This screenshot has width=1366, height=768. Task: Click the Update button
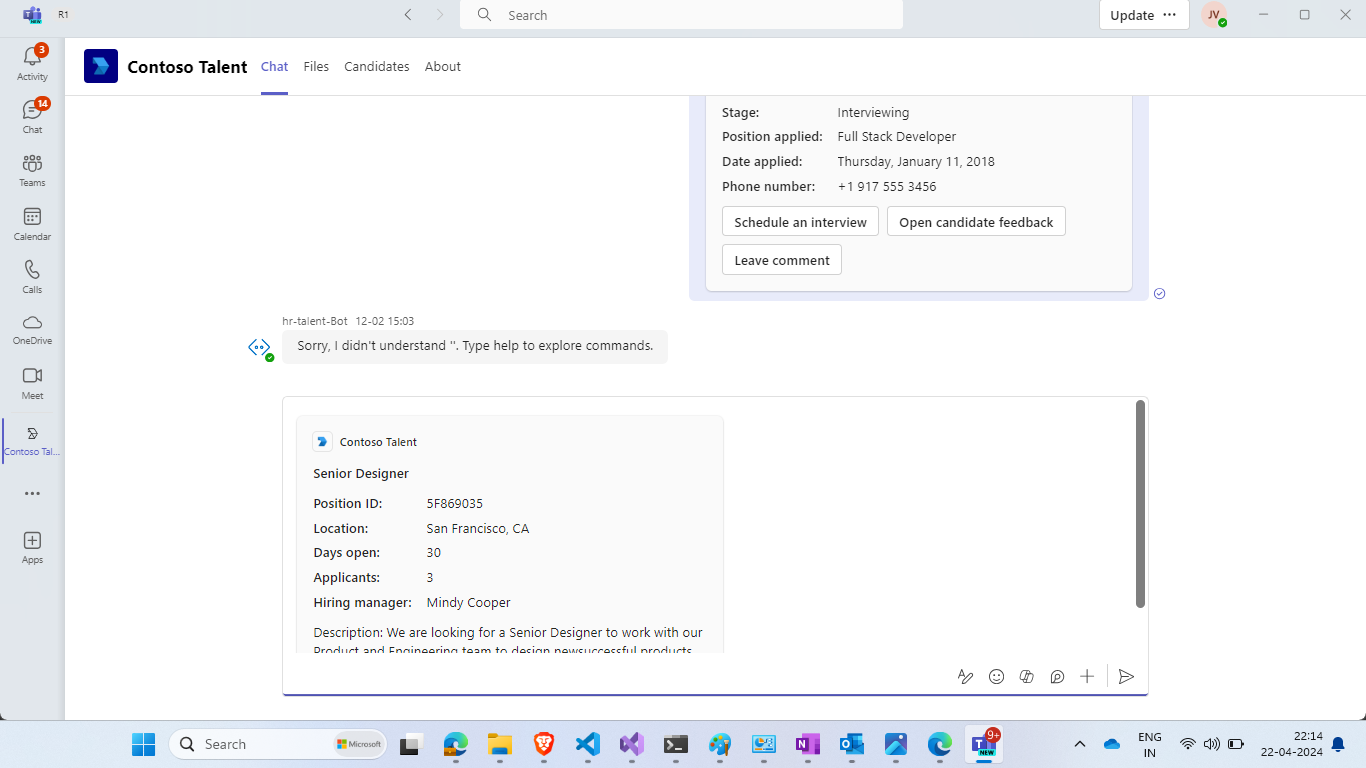coord(1132,15)
